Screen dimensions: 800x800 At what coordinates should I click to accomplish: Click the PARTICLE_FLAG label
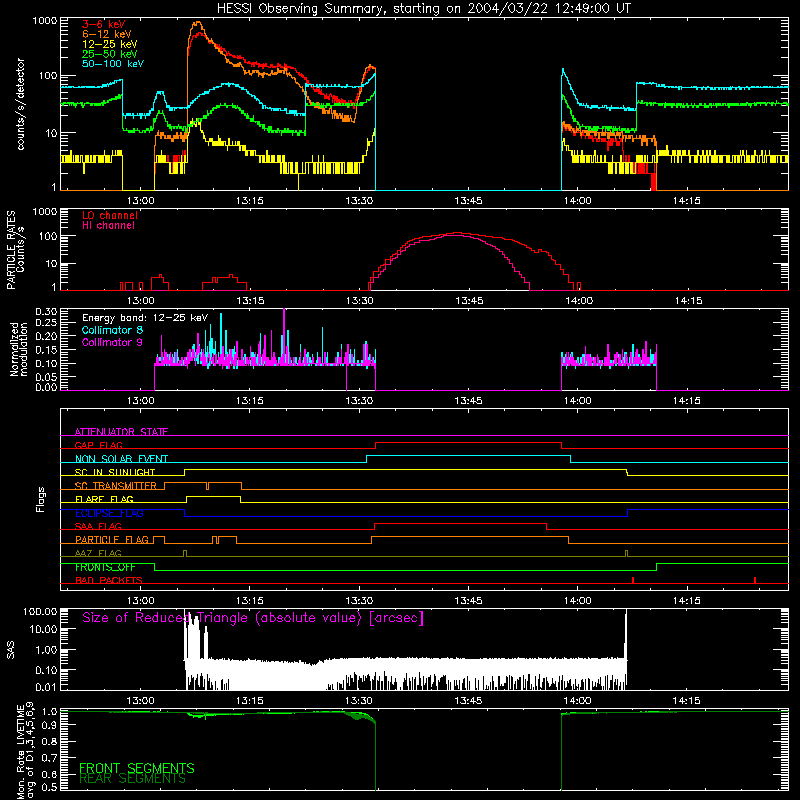click(x=112, y=540)
